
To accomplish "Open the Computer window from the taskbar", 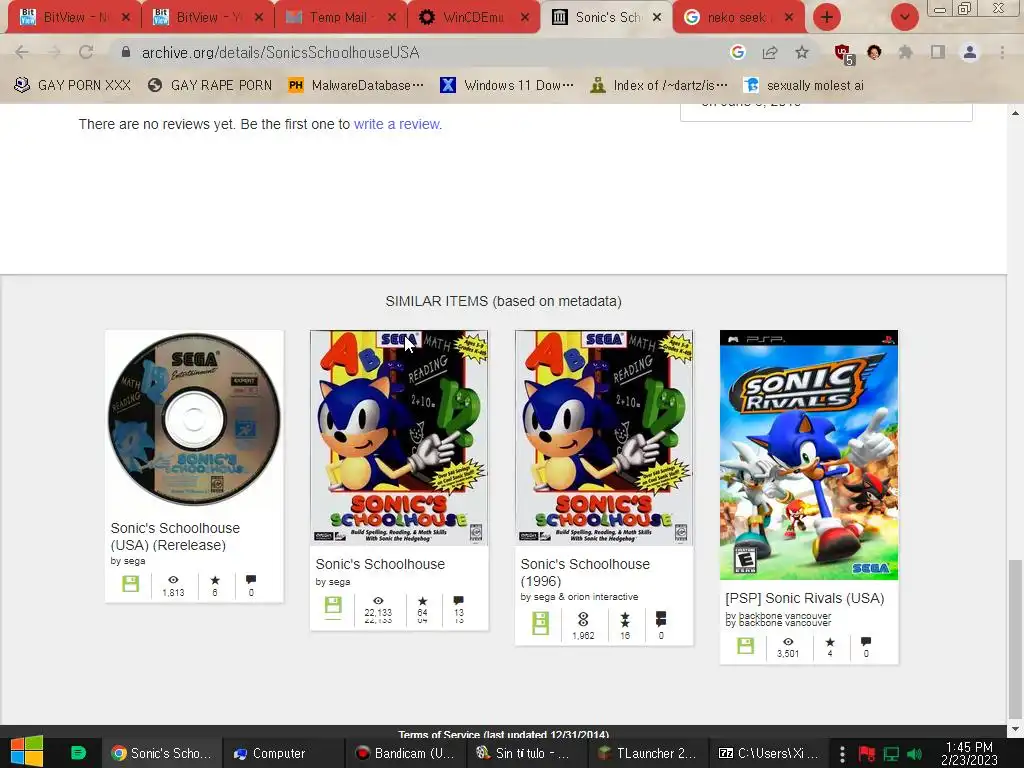I will 282,753.
